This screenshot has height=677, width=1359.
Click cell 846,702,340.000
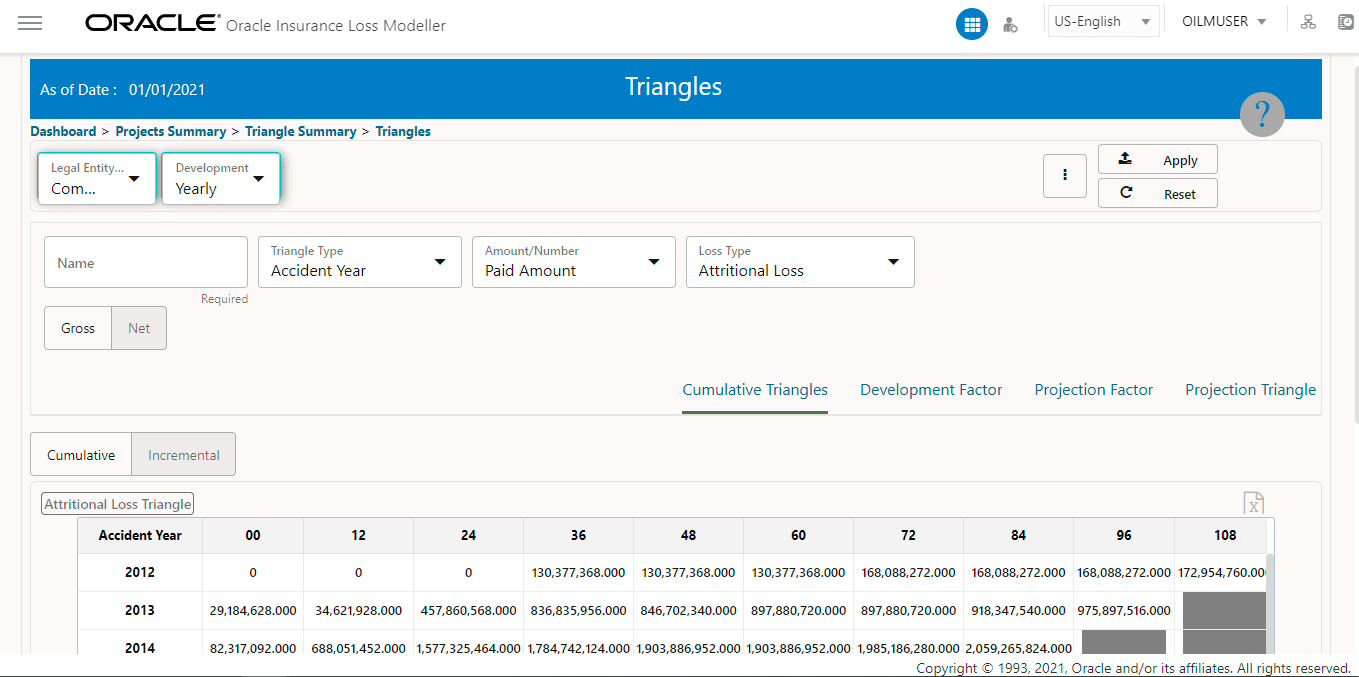pos(689,610)
